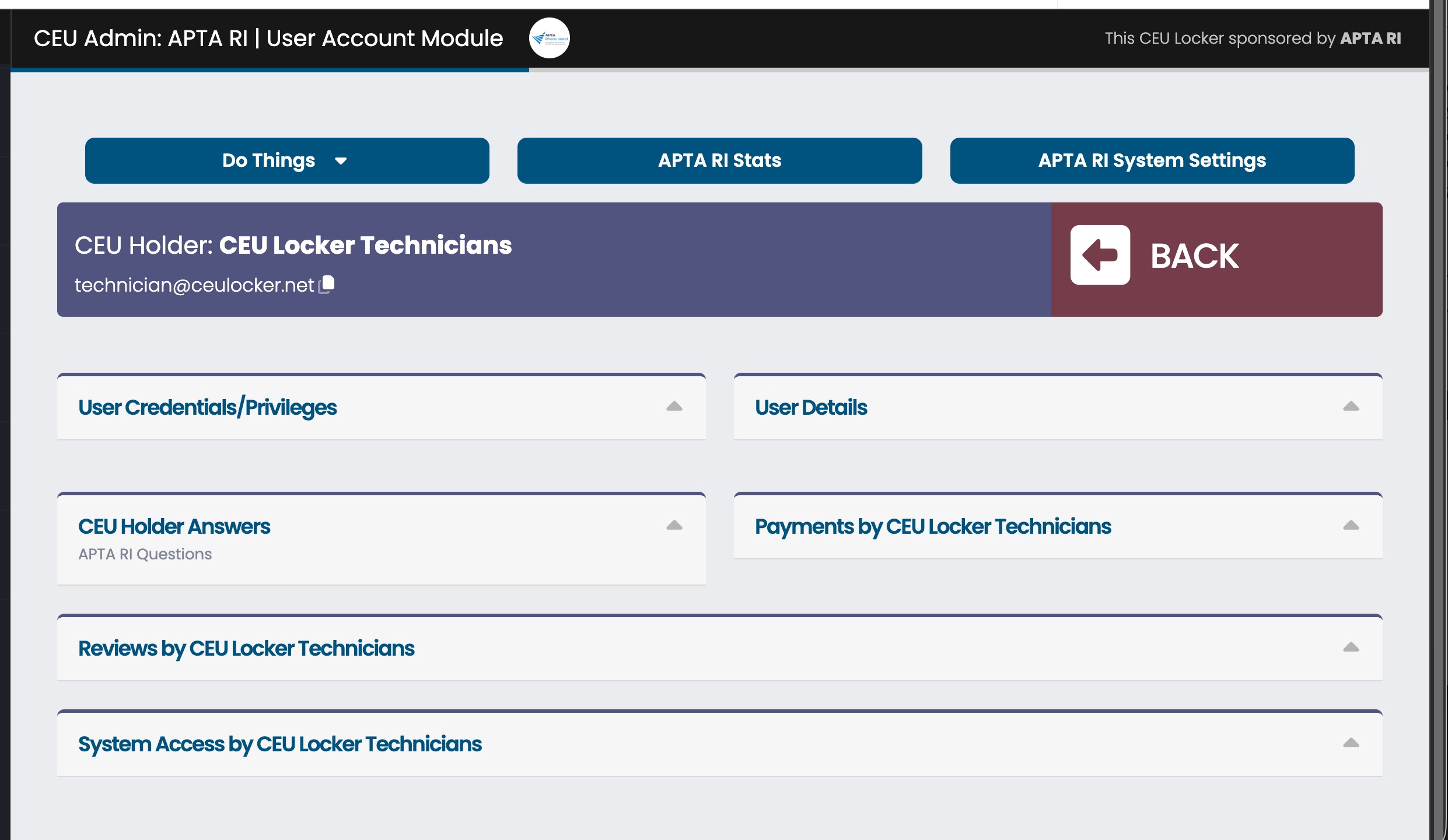
Task: Click the User Details heading
Action: (811, 407)
